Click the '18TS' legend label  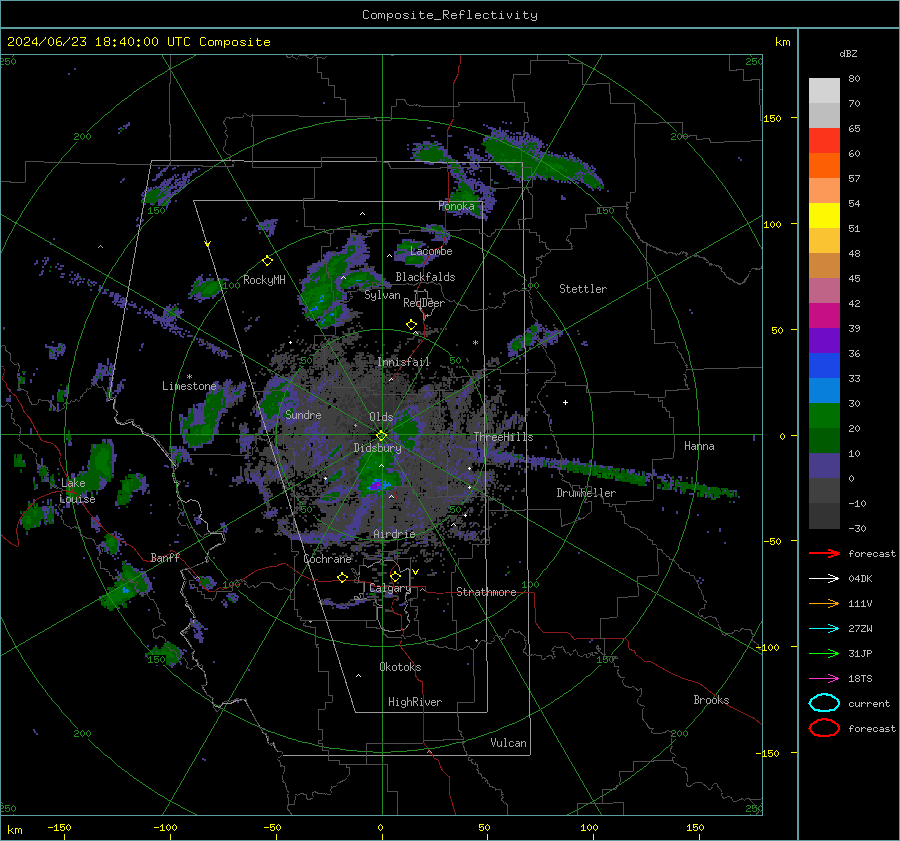click(x=860, y=679)
